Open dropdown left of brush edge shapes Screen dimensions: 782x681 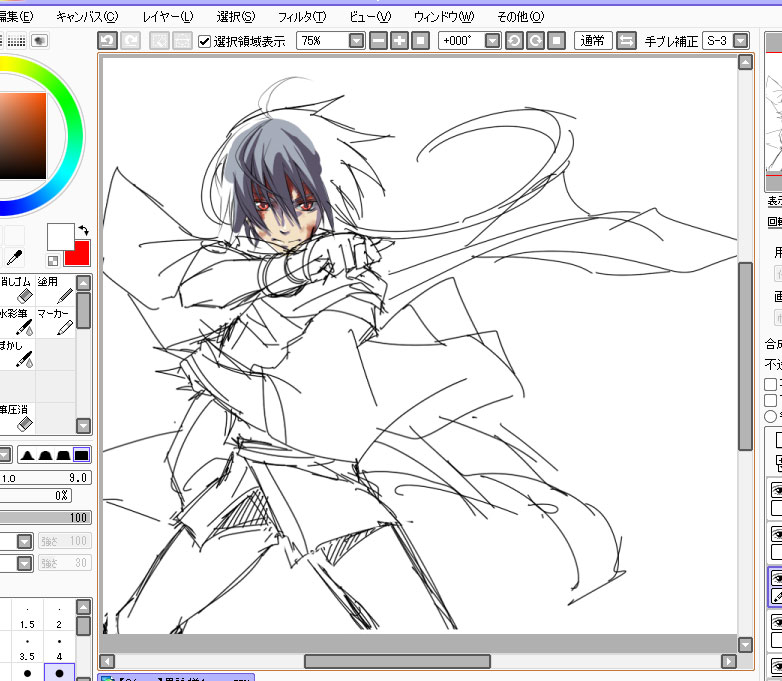point(4,455)
